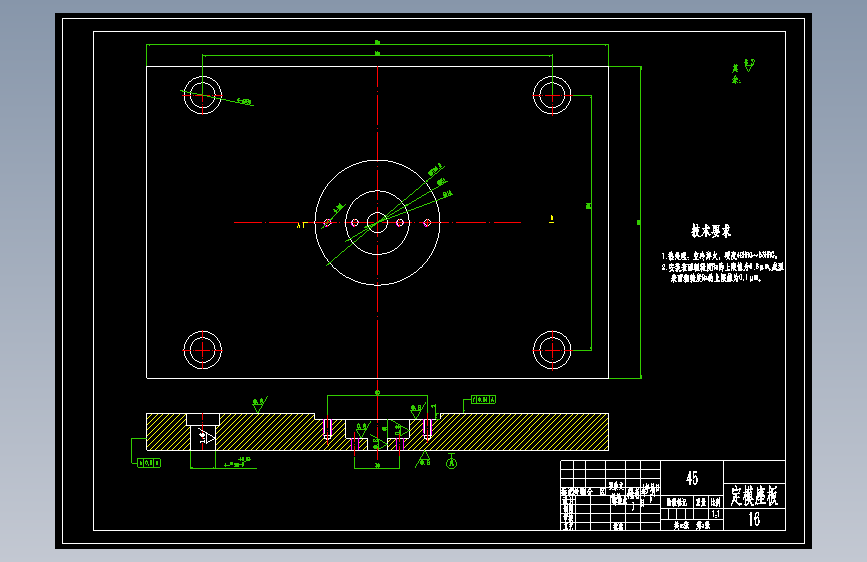Click the material value 45 in title block
The height and width of the screenshot is (562, 867).
(x=692, y=478)
